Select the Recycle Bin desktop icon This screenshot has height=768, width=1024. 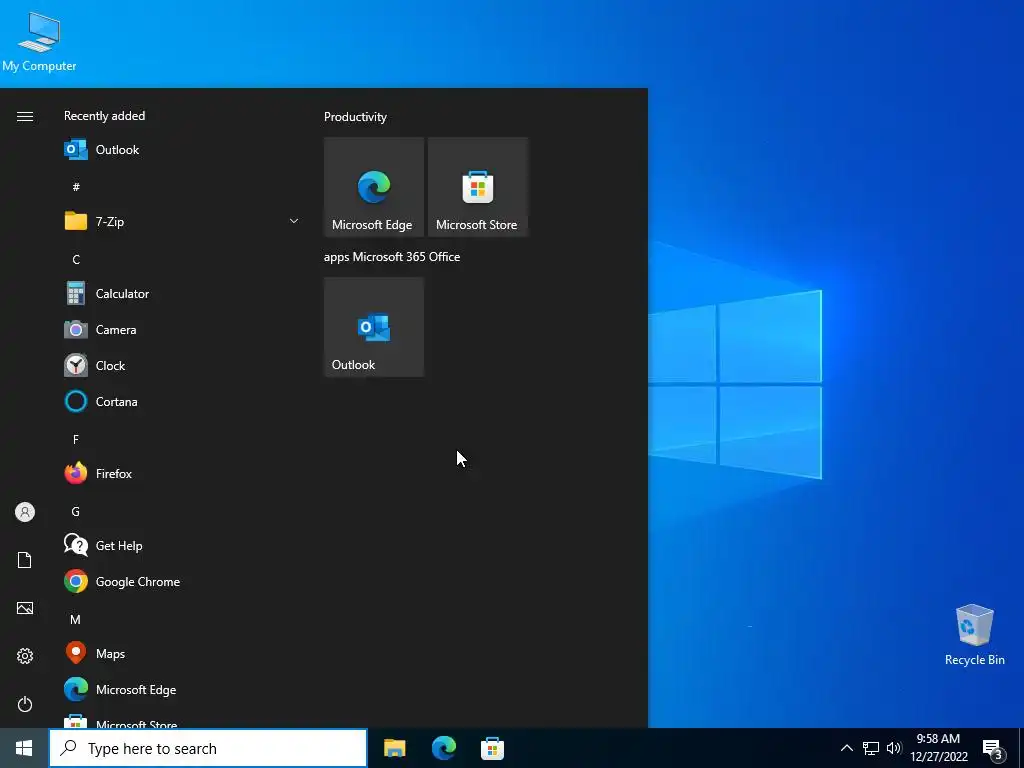[x=974, y=635]
